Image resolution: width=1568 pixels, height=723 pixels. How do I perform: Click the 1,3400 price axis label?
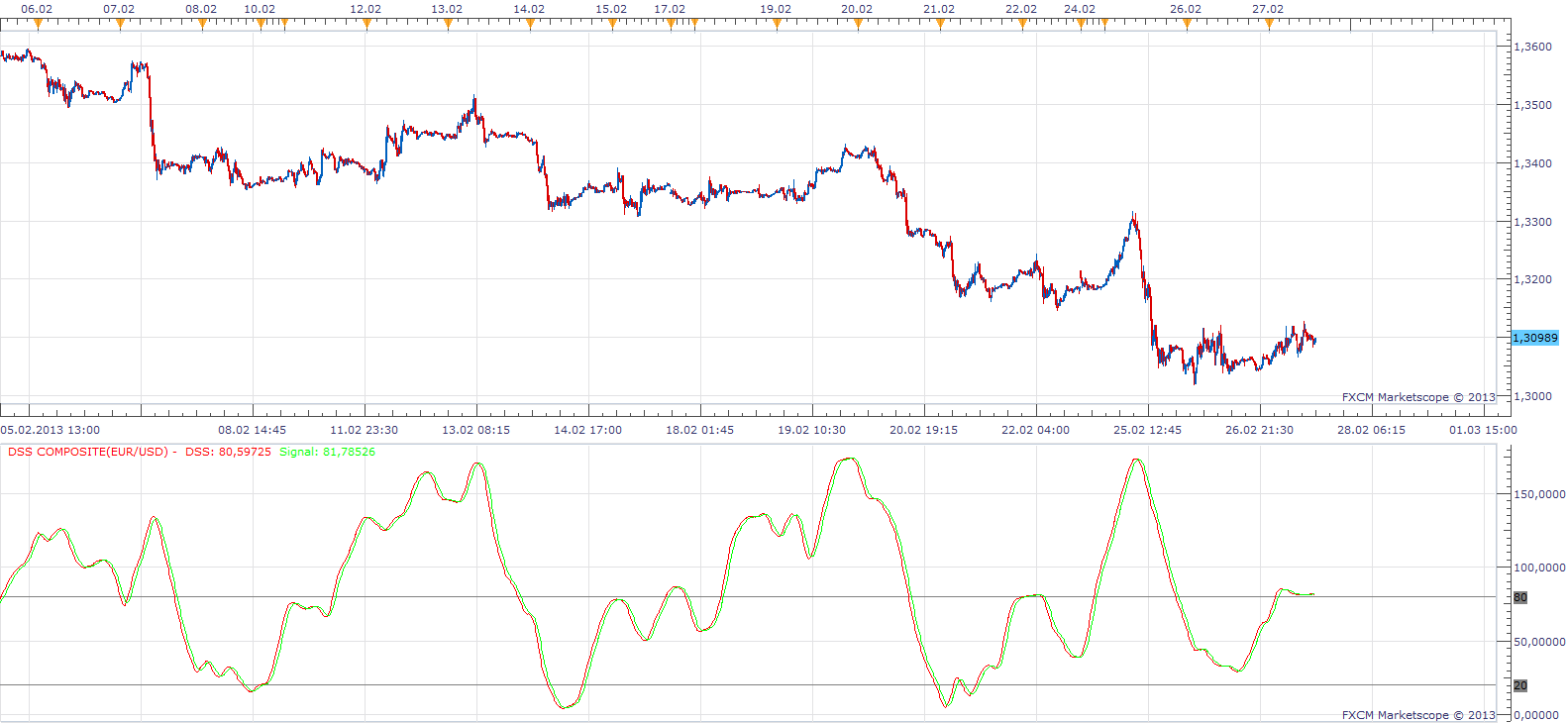pyautogui.click(x=1533, y=163)
